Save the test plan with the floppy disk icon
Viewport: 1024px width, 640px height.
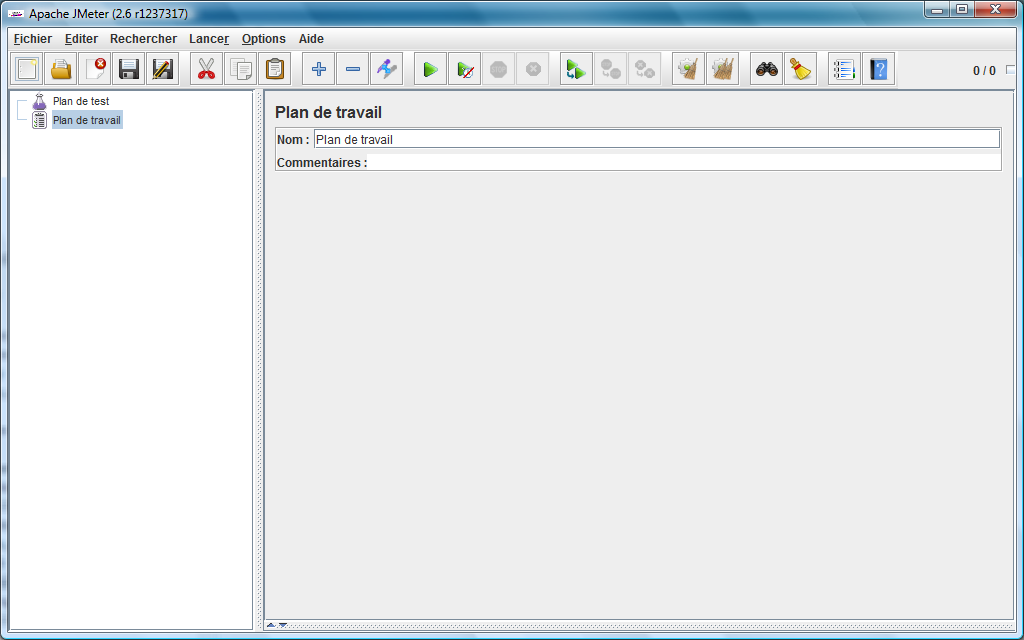coord(129,69)
